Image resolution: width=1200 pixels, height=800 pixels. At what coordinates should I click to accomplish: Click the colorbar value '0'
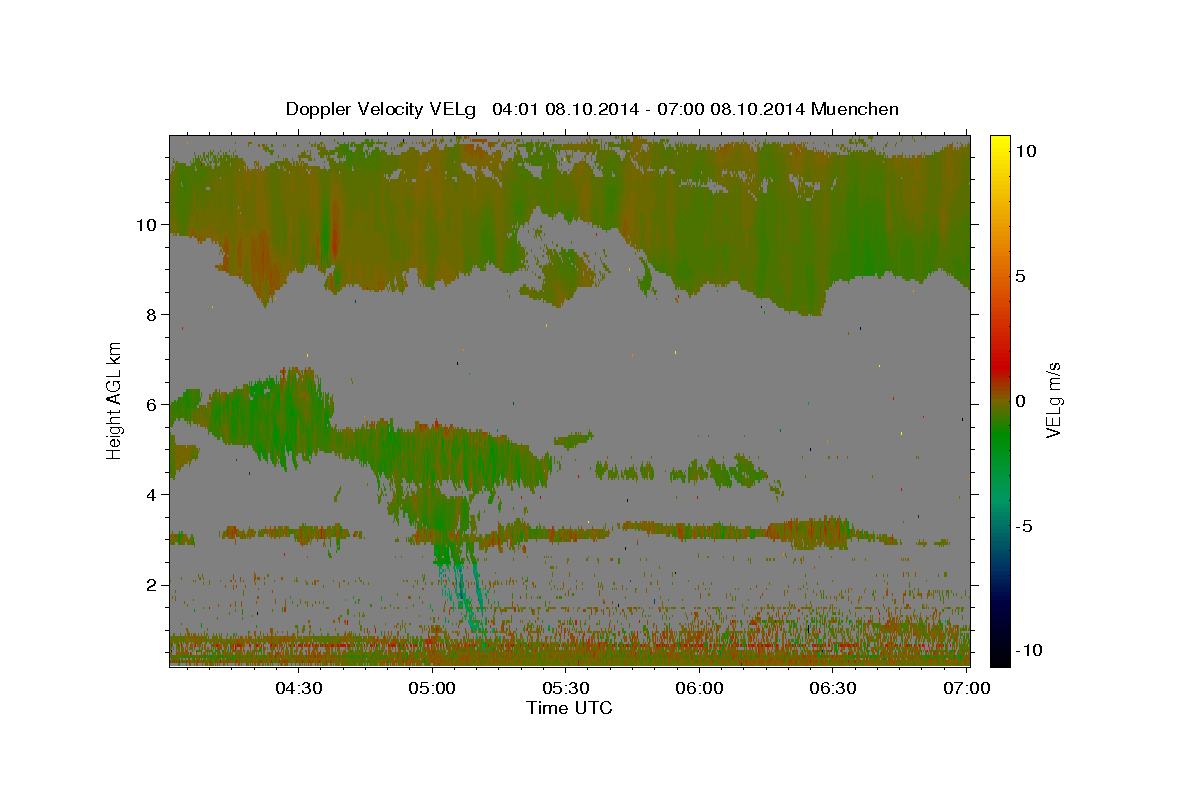click(1022, 401)
